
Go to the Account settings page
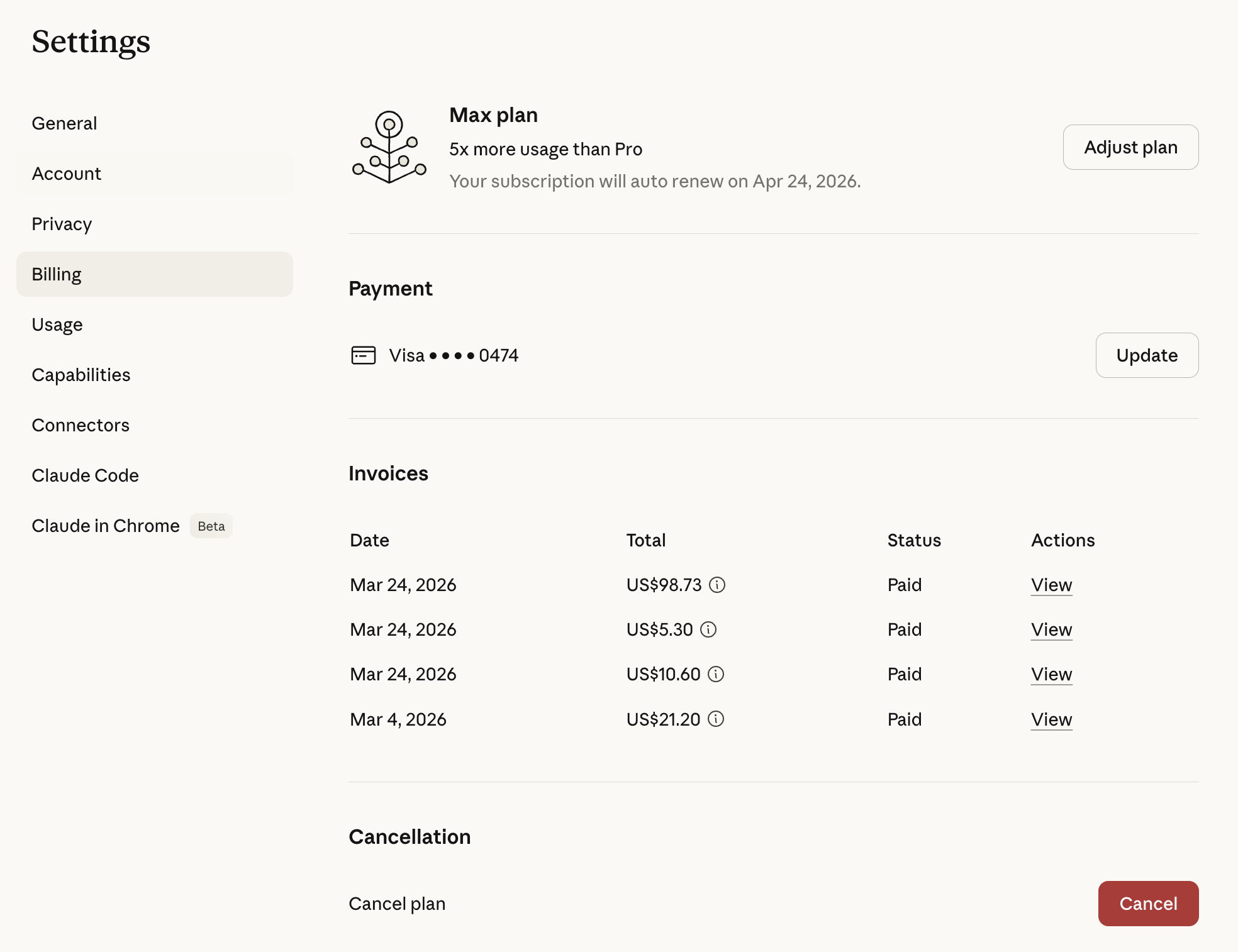[66, 174]
